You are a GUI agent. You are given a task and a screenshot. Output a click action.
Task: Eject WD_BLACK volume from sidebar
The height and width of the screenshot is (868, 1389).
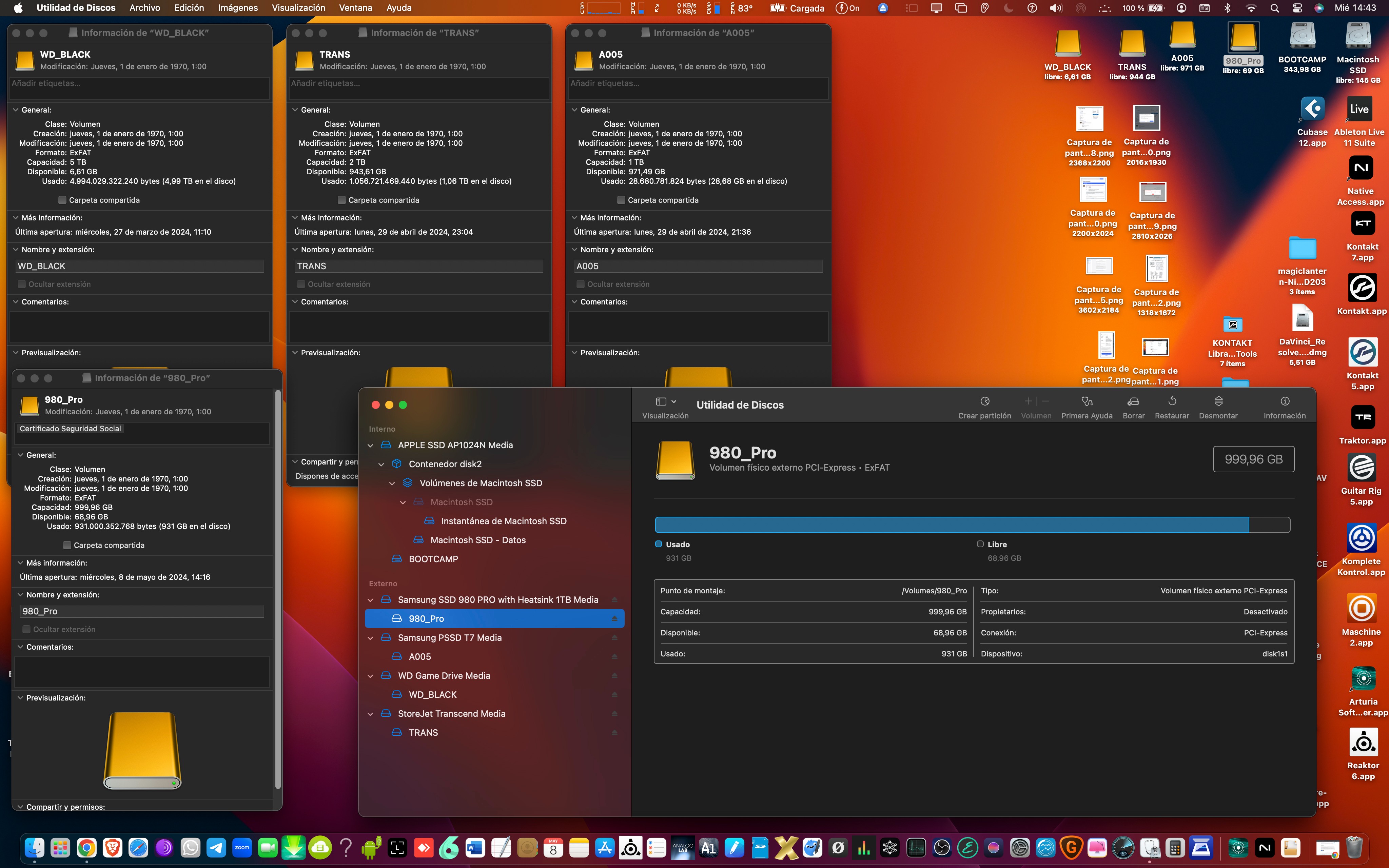tap(614, 695)
